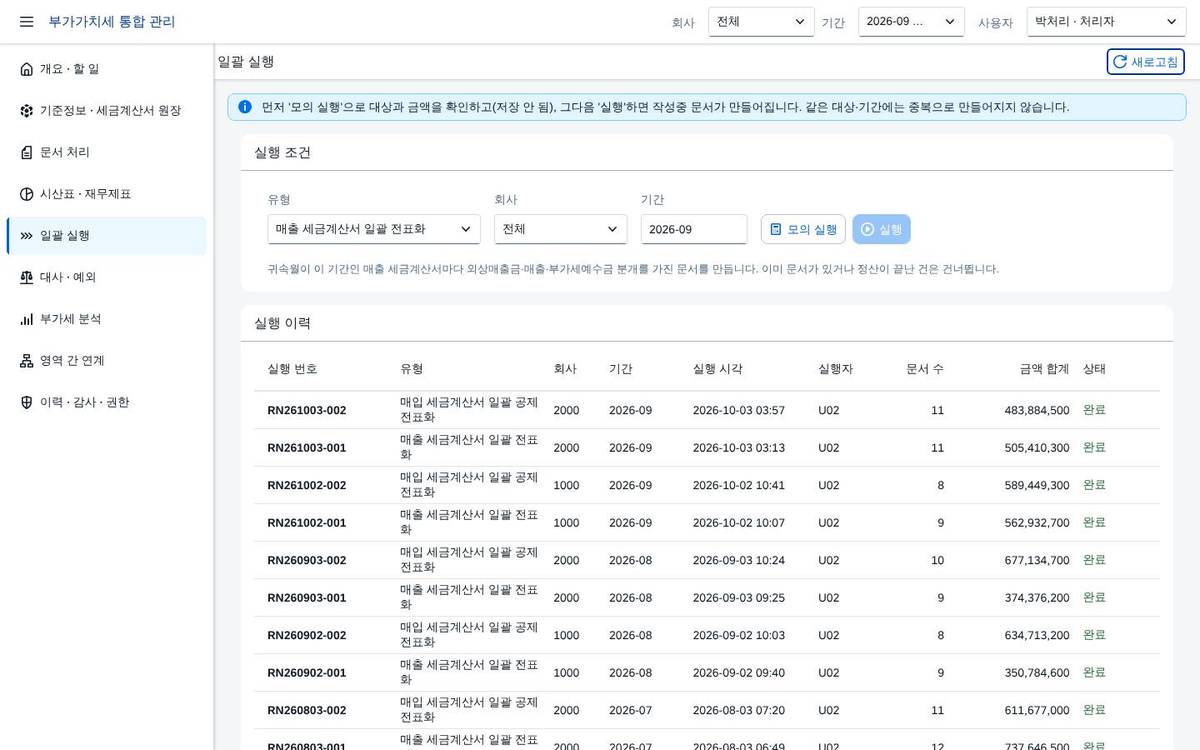Open the 유형 dropdown in 실행 조건

pos(374,229)
